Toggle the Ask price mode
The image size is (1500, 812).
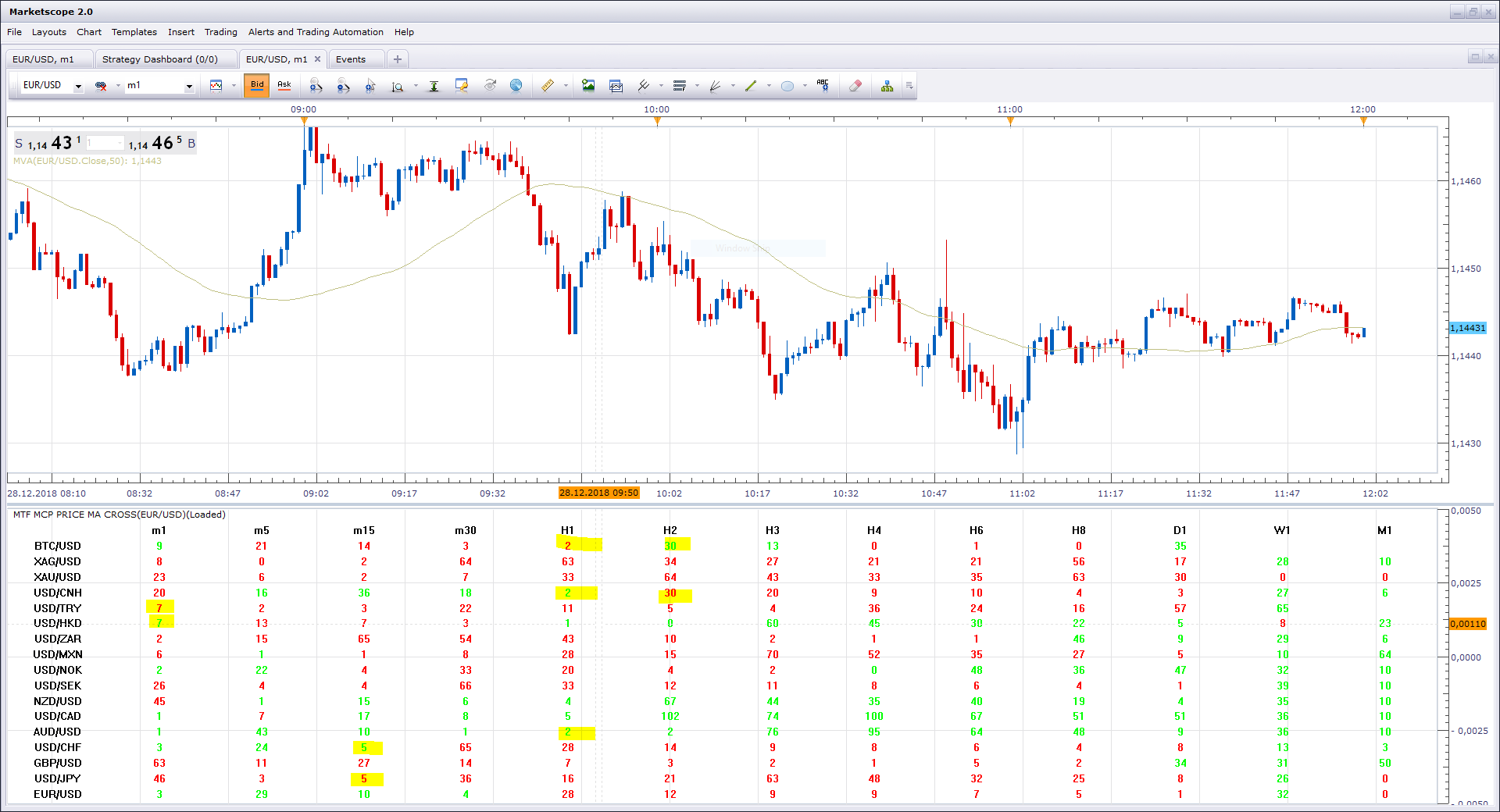coord(284,85)
